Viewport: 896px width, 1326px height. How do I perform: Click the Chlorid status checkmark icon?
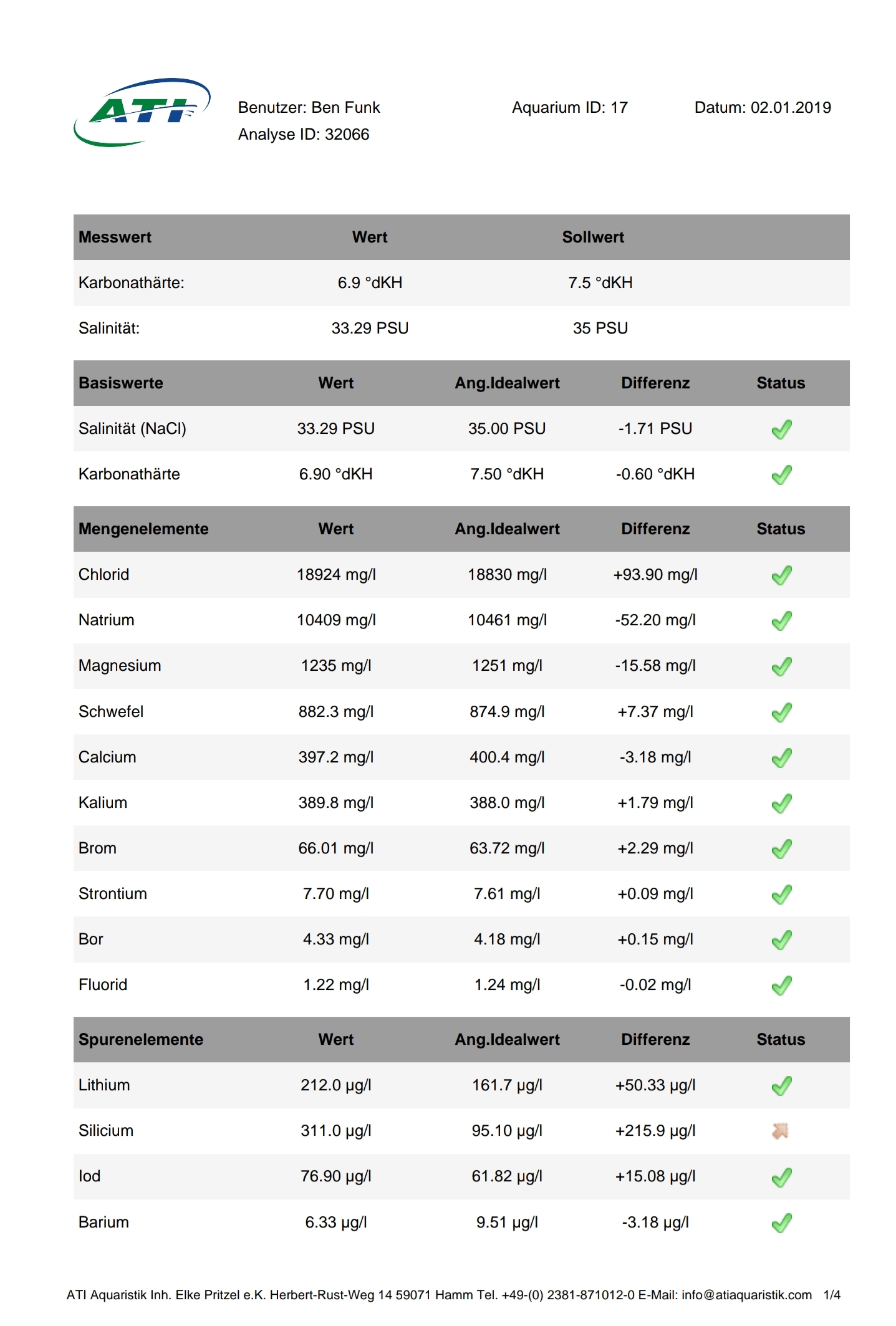tap(781, 575)
